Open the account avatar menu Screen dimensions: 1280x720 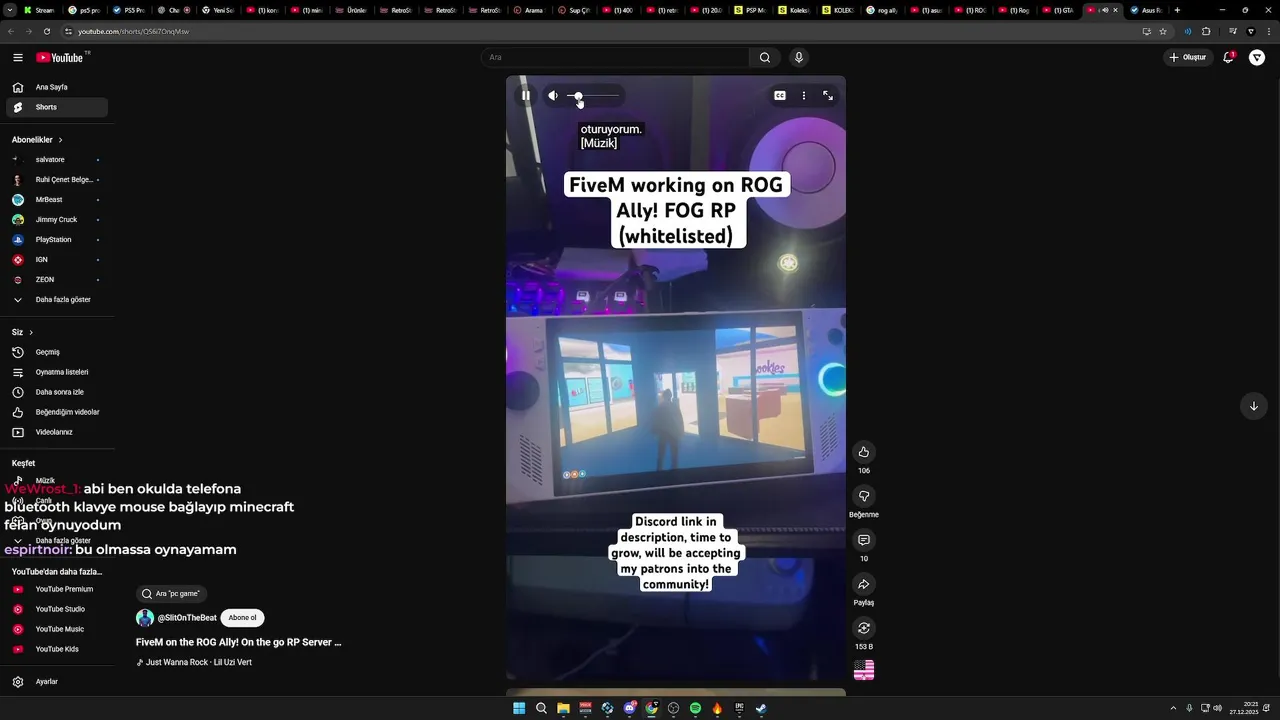(x=1257, y=58)
